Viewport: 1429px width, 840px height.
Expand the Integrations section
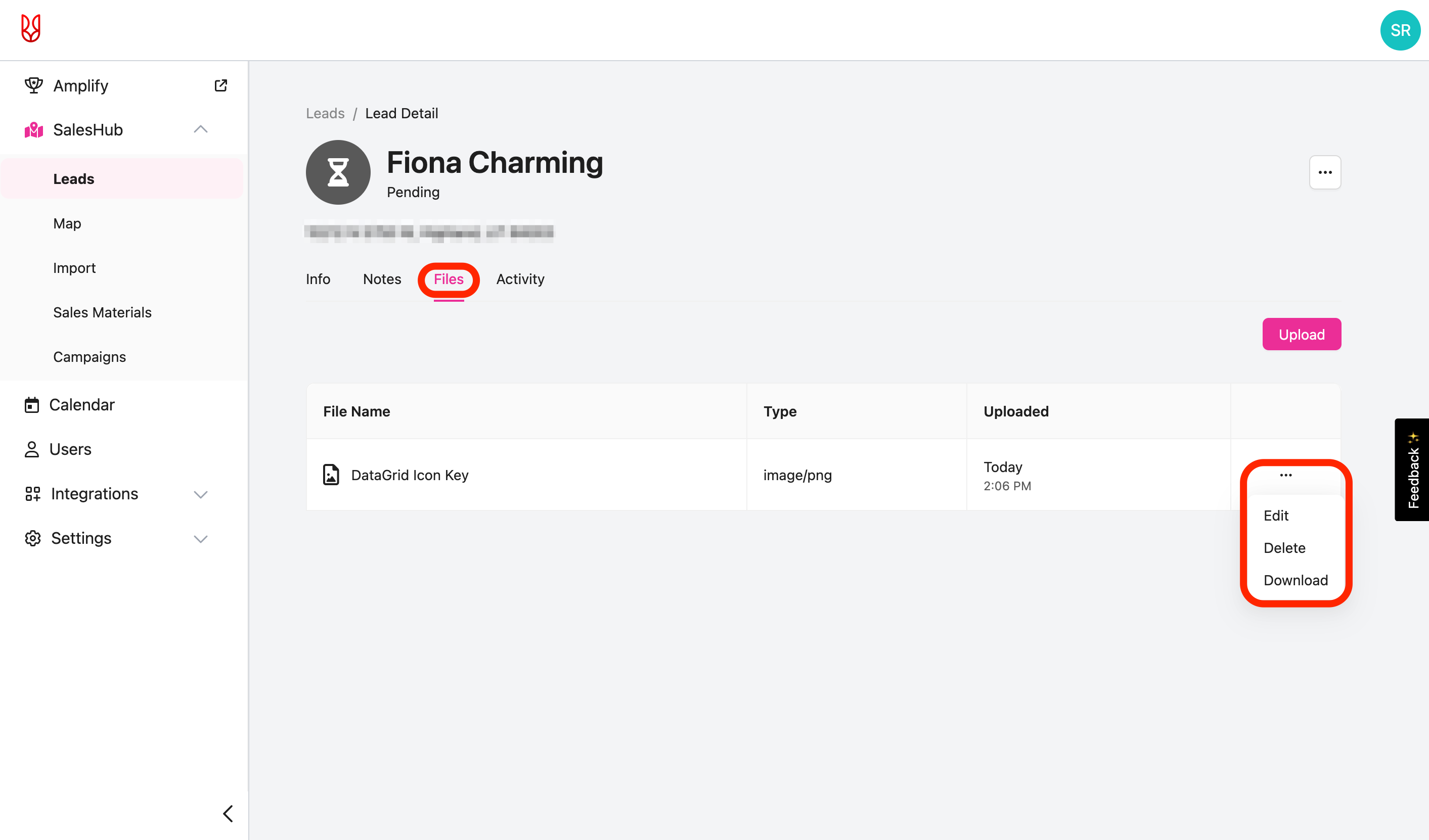click(x=201, y=494)
